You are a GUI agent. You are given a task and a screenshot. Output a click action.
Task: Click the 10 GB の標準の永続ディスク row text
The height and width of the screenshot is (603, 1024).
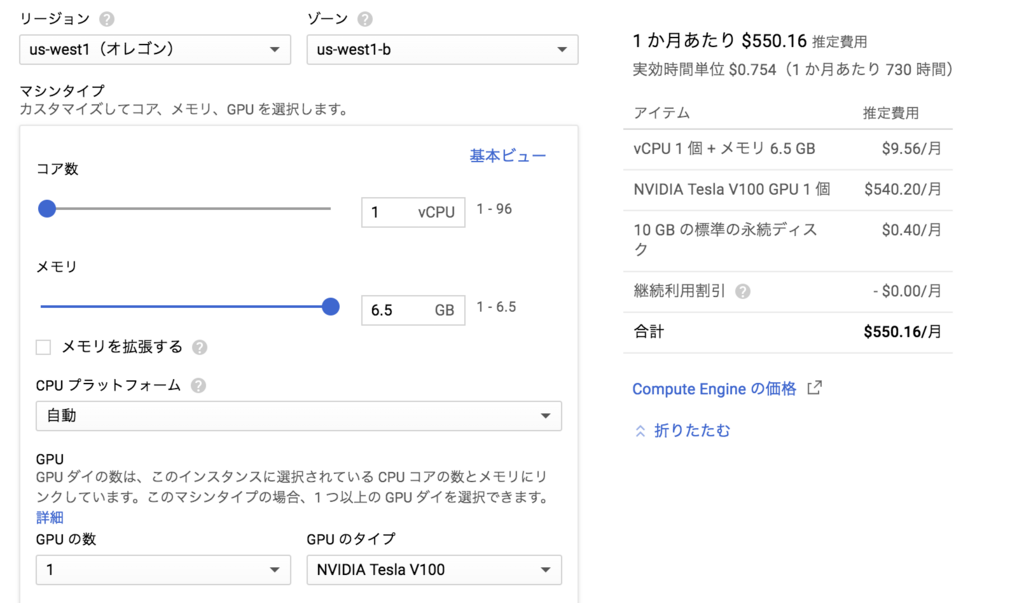(x=725, y=239)
